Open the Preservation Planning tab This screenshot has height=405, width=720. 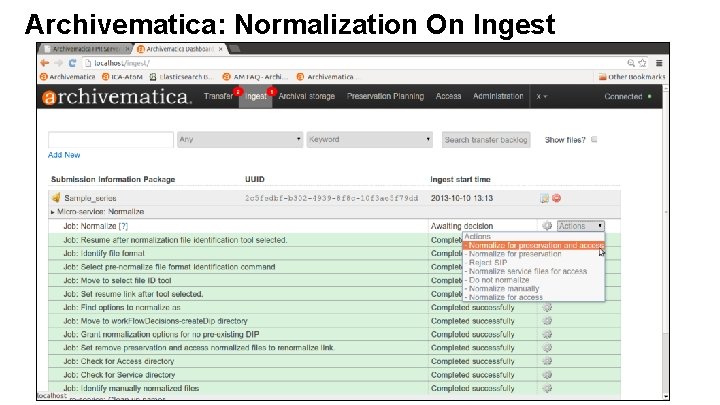point(385,96)
